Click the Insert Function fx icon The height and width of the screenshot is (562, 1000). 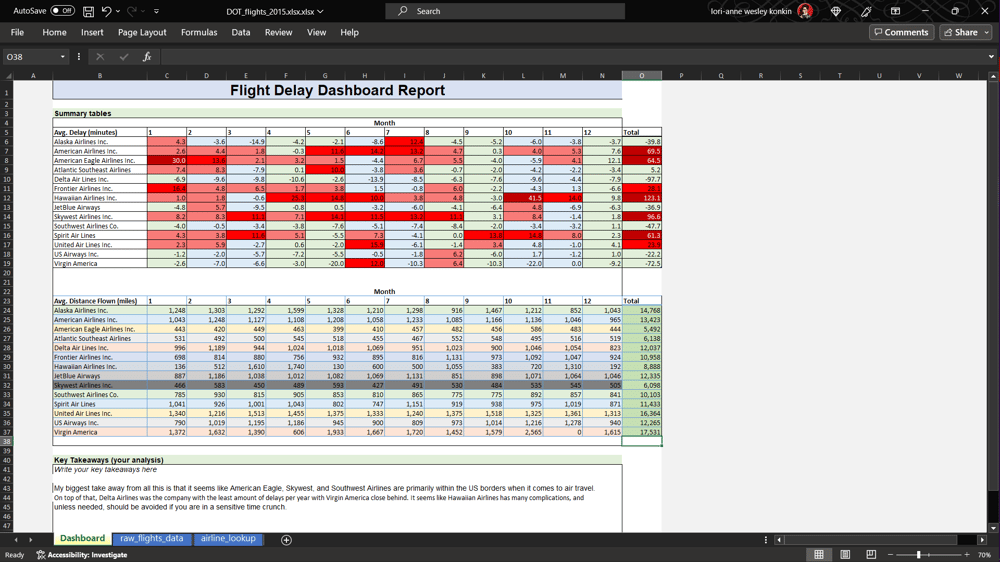[x=147, y=57]
